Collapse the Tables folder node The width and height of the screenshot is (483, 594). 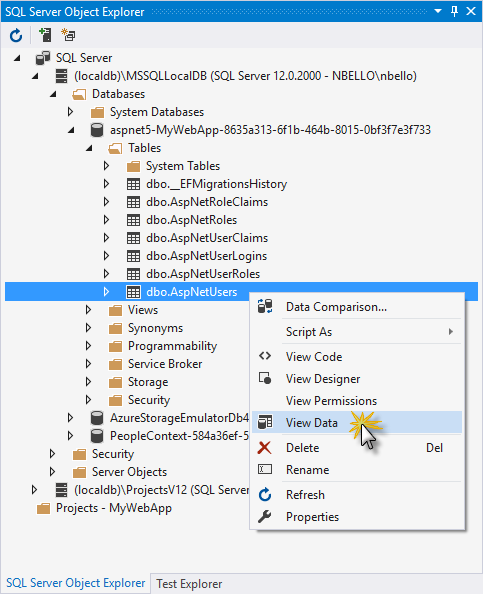[89, 148]
